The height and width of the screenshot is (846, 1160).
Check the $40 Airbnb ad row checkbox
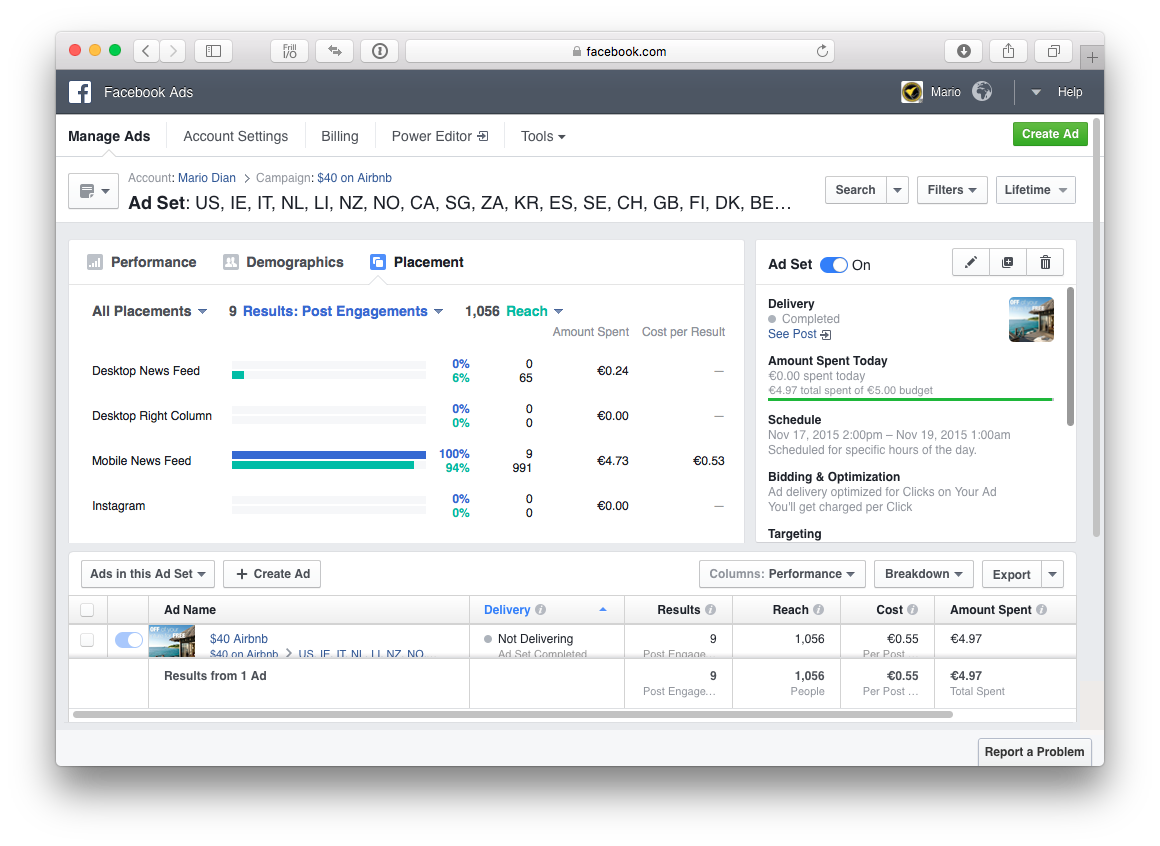tap(87, 640)
